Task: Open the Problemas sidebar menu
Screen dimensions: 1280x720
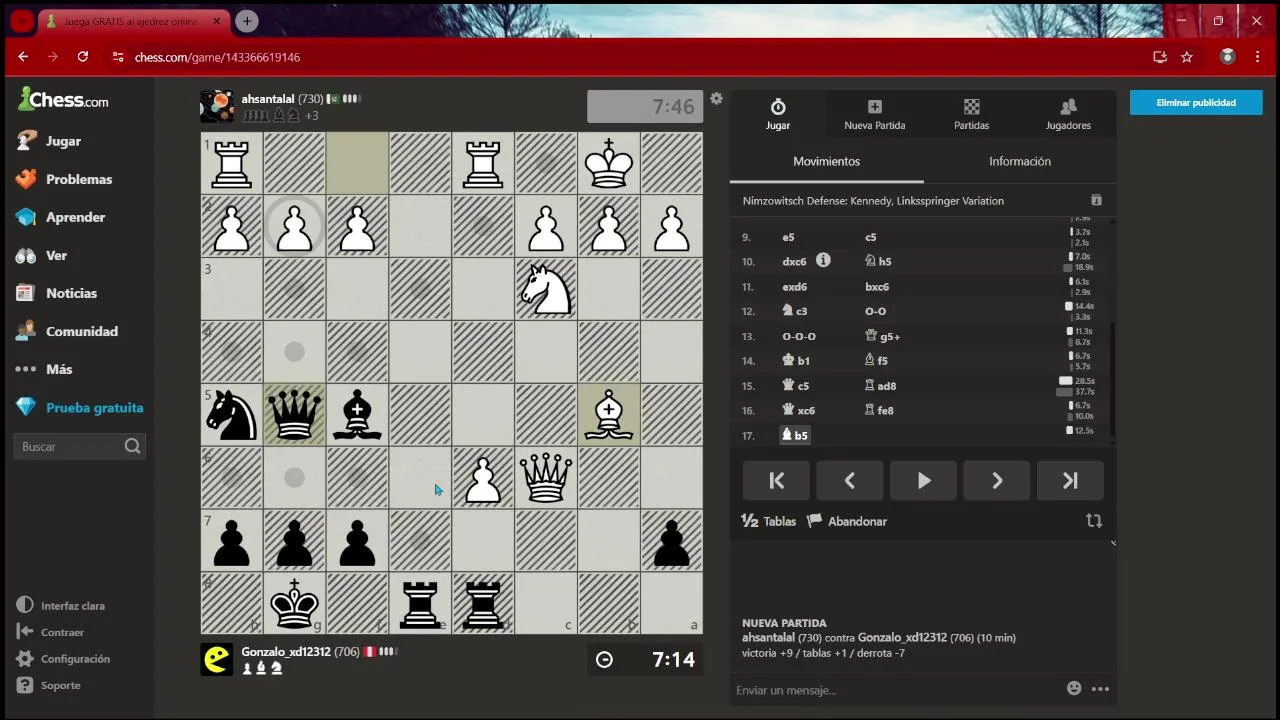Action: coord(65,179)
